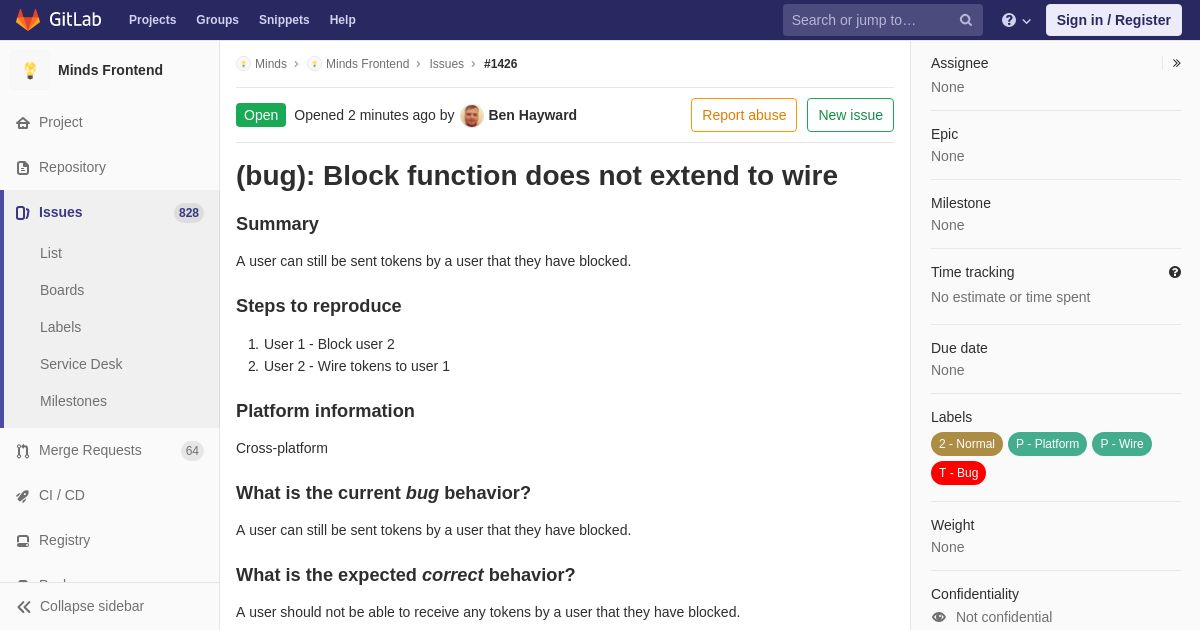Open the Groups menu in navbar

pyautogui.click(x=217, y=20)
